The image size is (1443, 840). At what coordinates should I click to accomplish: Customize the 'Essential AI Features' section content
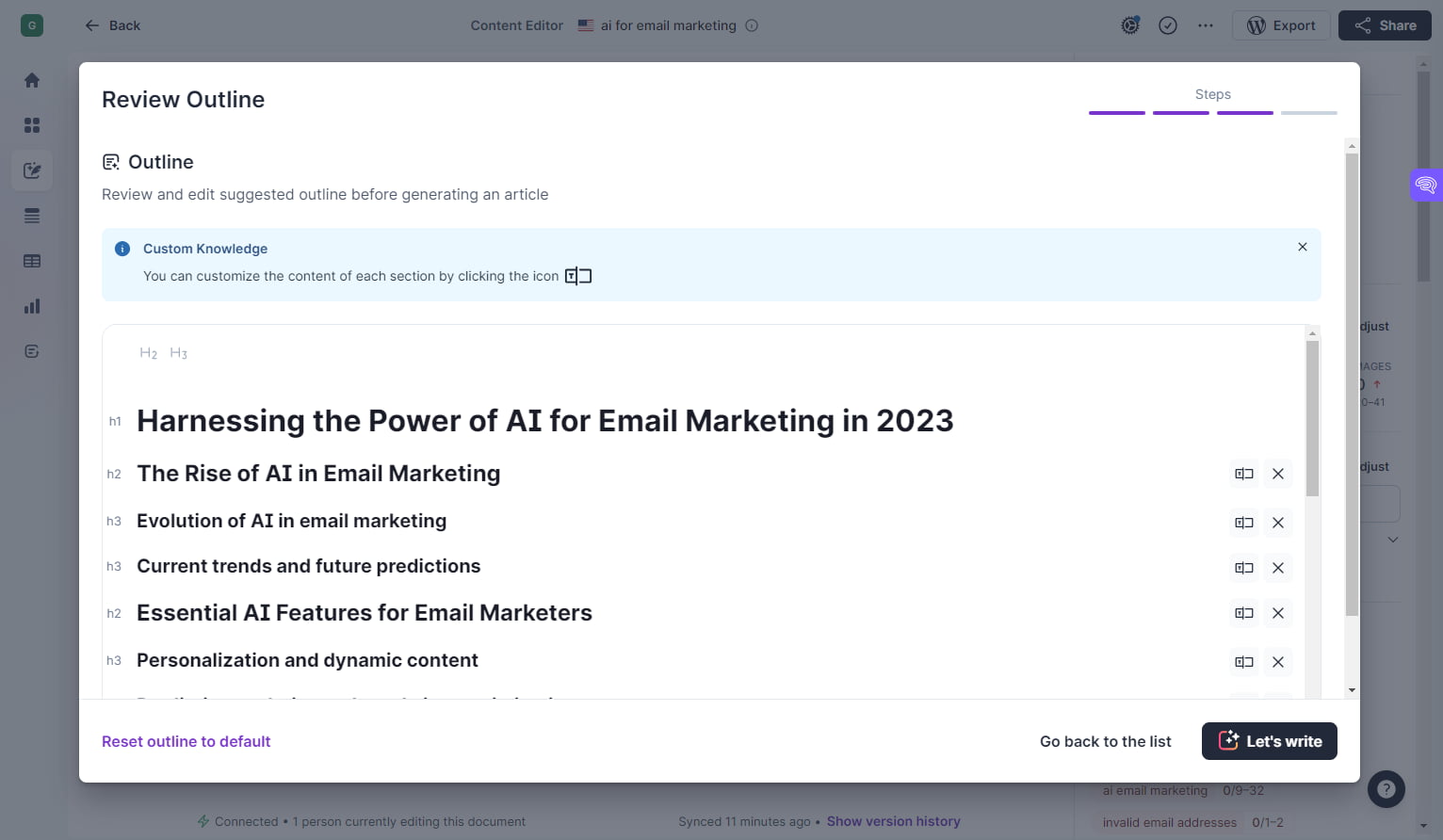[x=1243, y=613]
